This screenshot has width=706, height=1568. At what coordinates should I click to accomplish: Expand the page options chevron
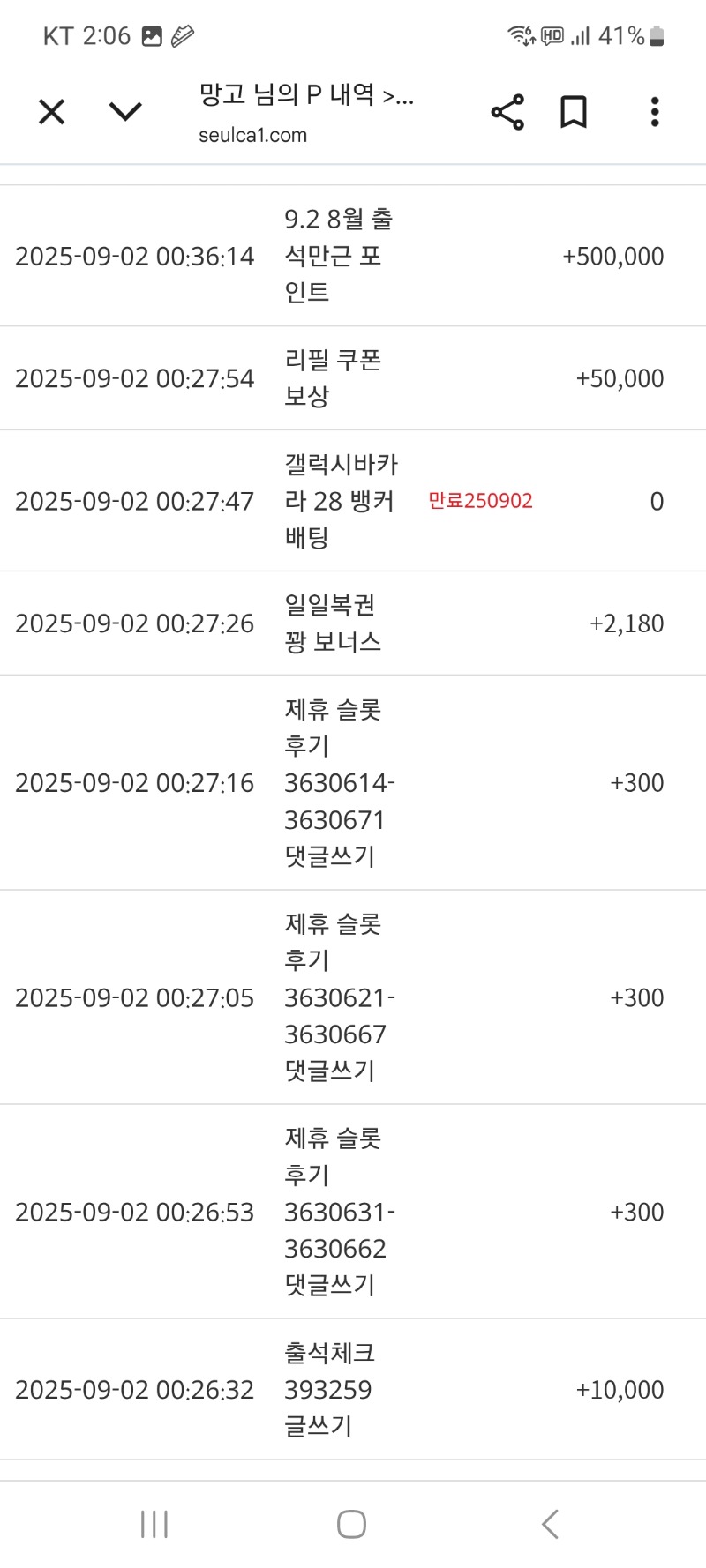pyautogui.click(x=125, y=112)
